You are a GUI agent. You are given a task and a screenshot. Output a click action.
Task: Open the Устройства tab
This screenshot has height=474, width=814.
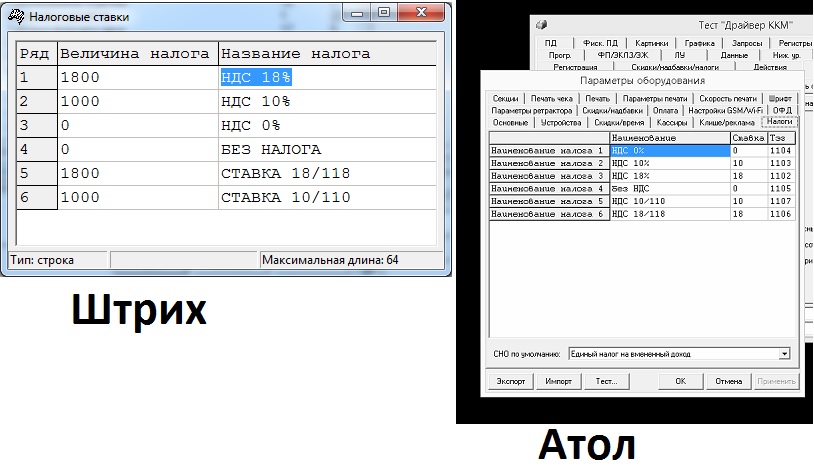click(x=561, y=123)
